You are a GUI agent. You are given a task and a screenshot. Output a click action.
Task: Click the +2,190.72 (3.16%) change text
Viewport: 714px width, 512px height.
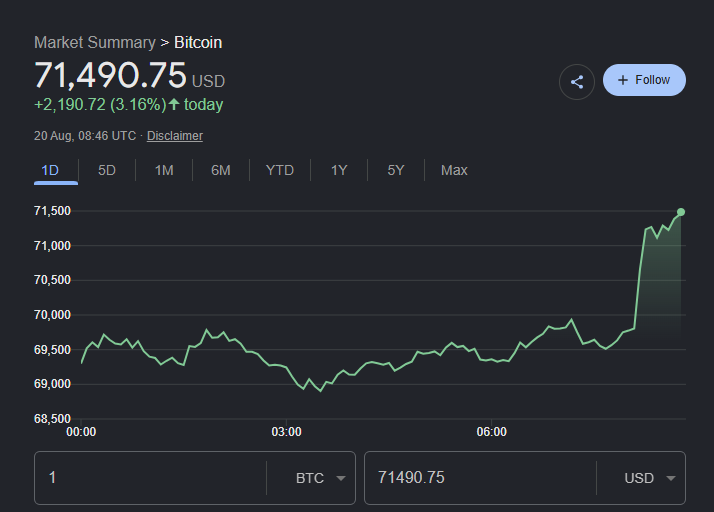[100, 105]
